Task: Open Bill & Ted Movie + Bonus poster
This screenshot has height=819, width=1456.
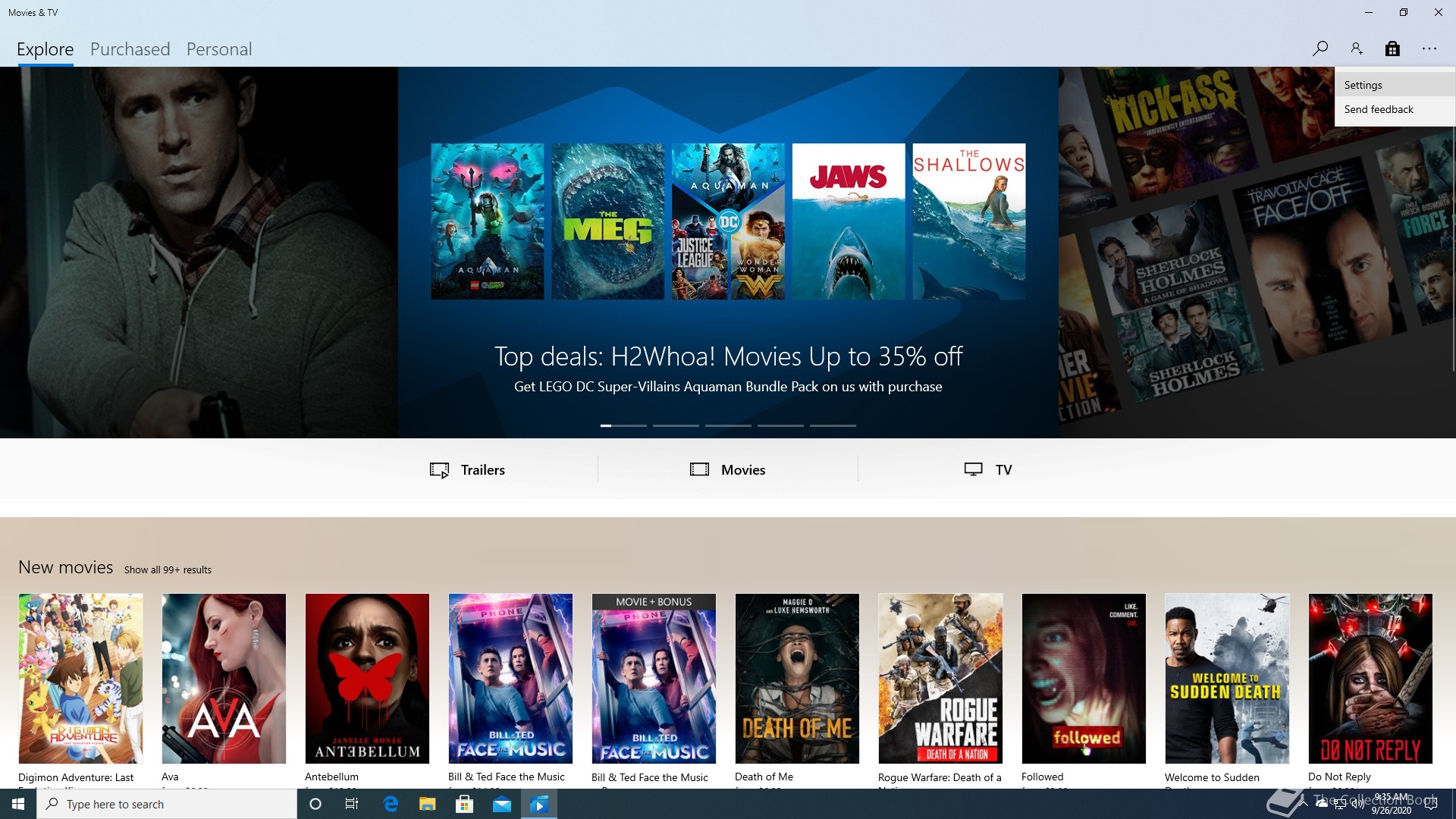Action: click(654, 679)
